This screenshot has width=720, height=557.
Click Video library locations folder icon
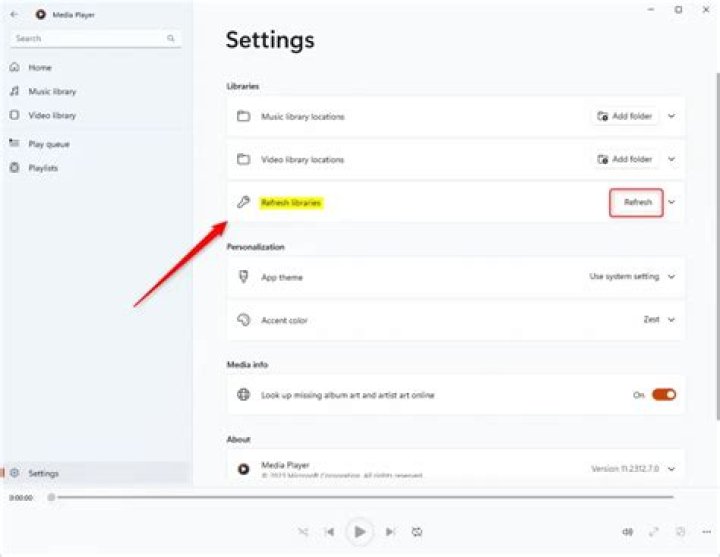243,159
